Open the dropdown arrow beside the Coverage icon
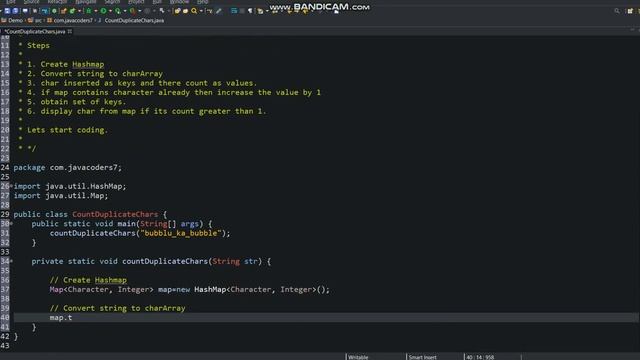The width and height of the screenshot is (640, 360). [124, 11]
